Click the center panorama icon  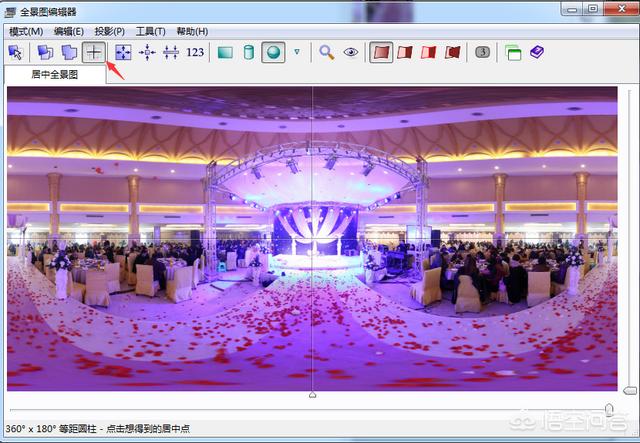[147, 52]
